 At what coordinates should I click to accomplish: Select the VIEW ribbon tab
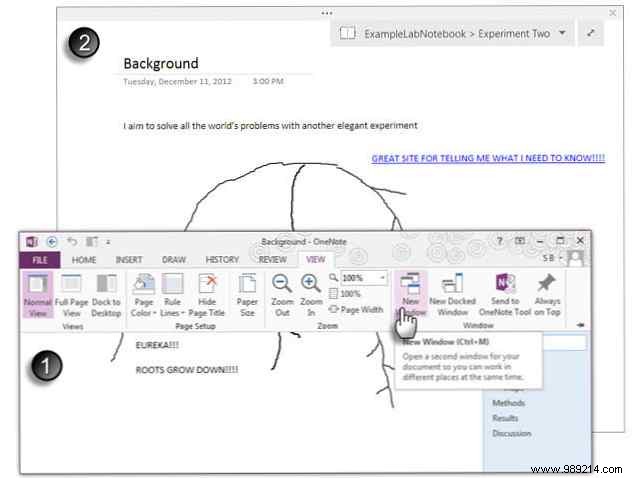coord(316,260)
